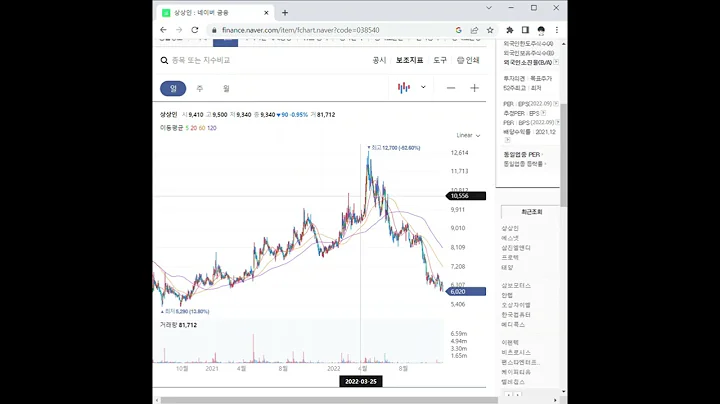Click the padlock site info icon

[x=214, y=30]
